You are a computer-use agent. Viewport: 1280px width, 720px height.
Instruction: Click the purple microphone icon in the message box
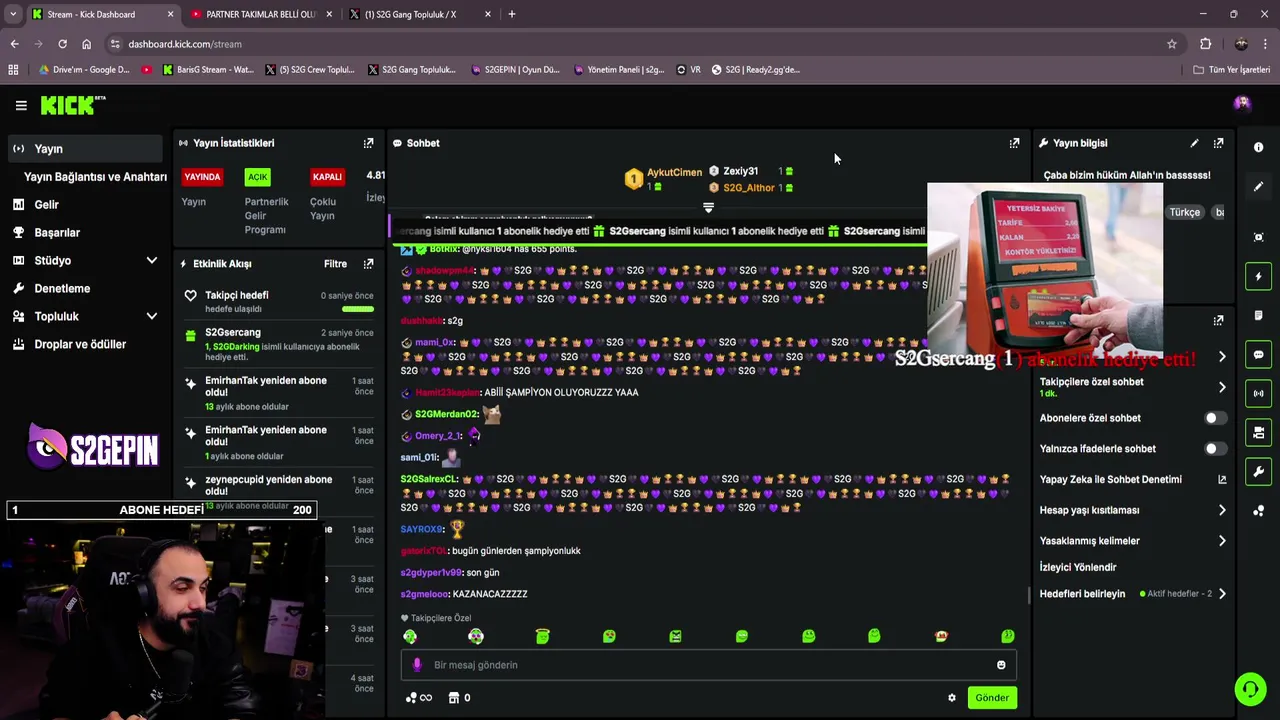pos(418,665)
